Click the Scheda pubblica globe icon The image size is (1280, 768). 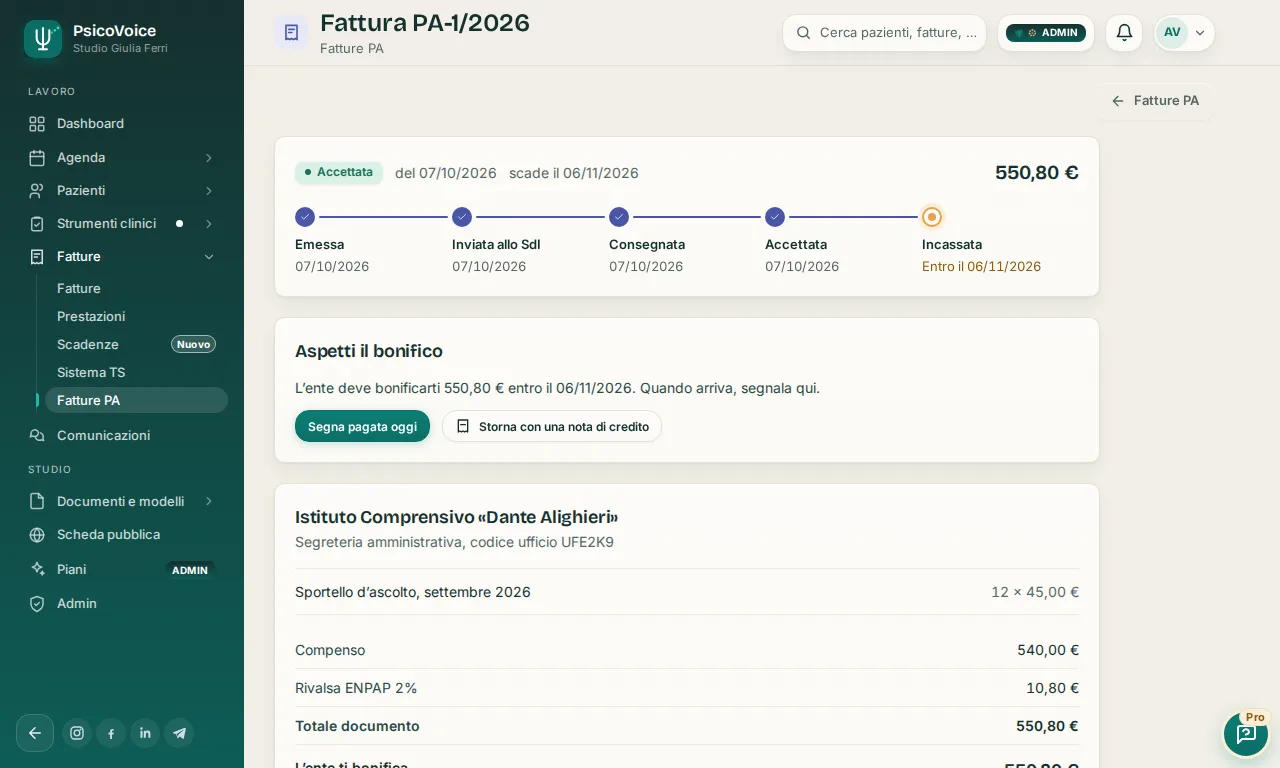(37, 535)
